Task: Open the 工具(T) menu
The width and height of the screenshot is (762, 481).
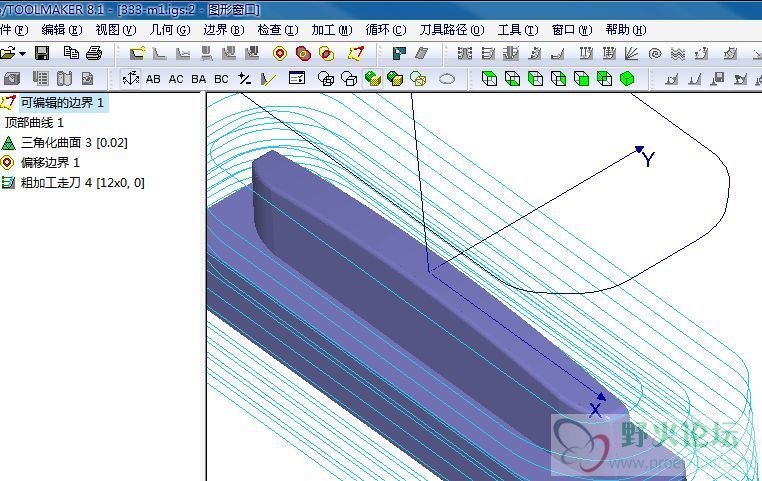Action: point(518,30)
